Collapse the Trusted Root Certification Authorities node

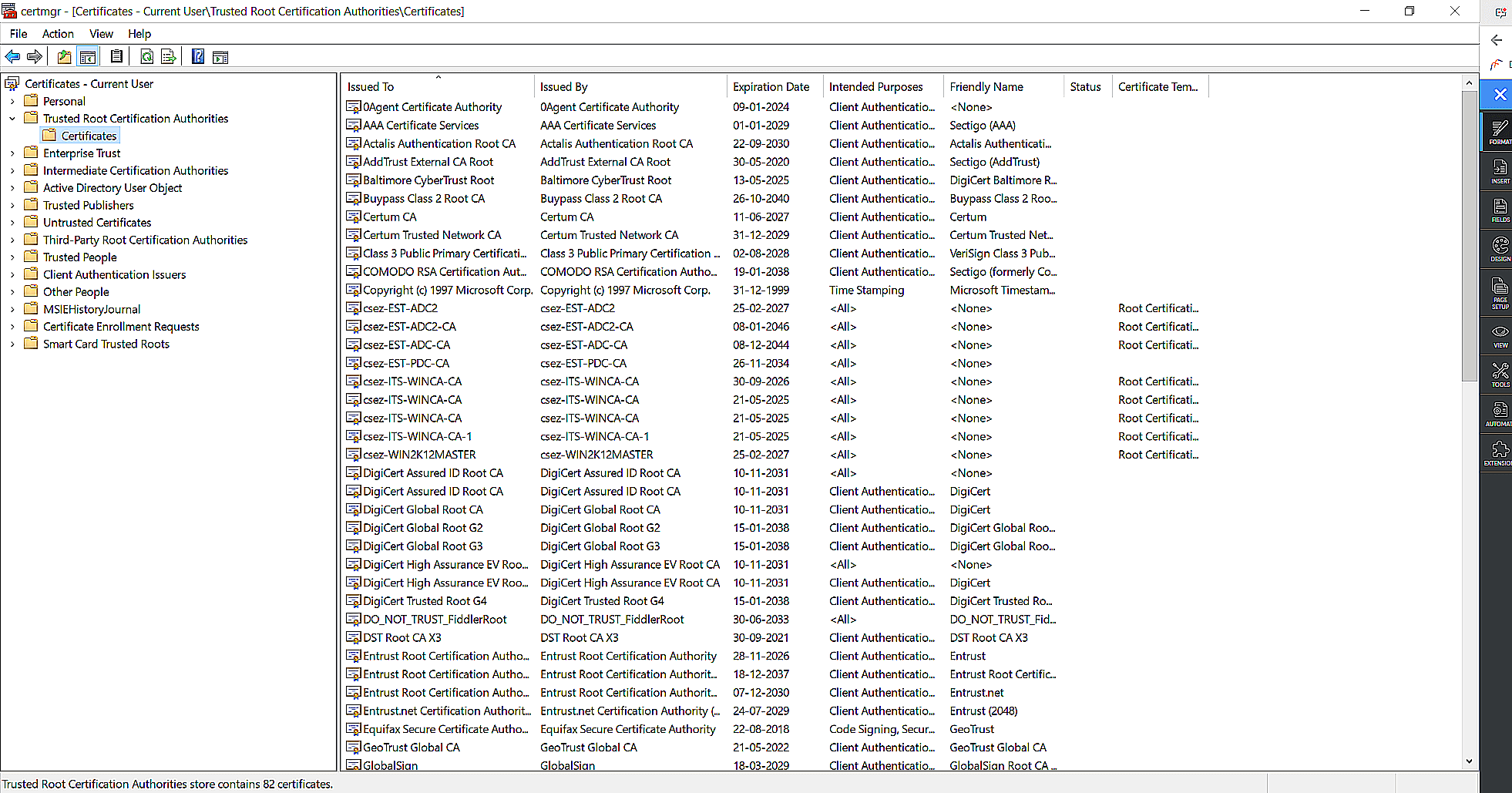pyautogui.click(x=12, y=118)
